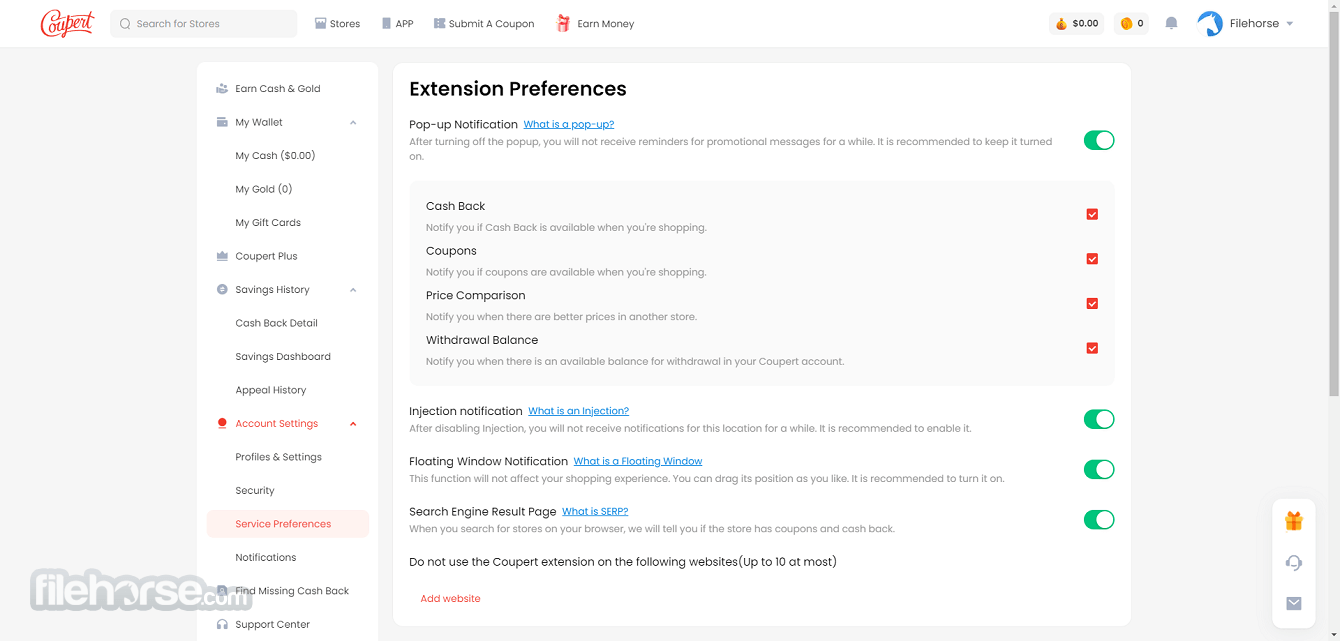Click the 'What is a pop-up?' link

(x=569, y=125)
